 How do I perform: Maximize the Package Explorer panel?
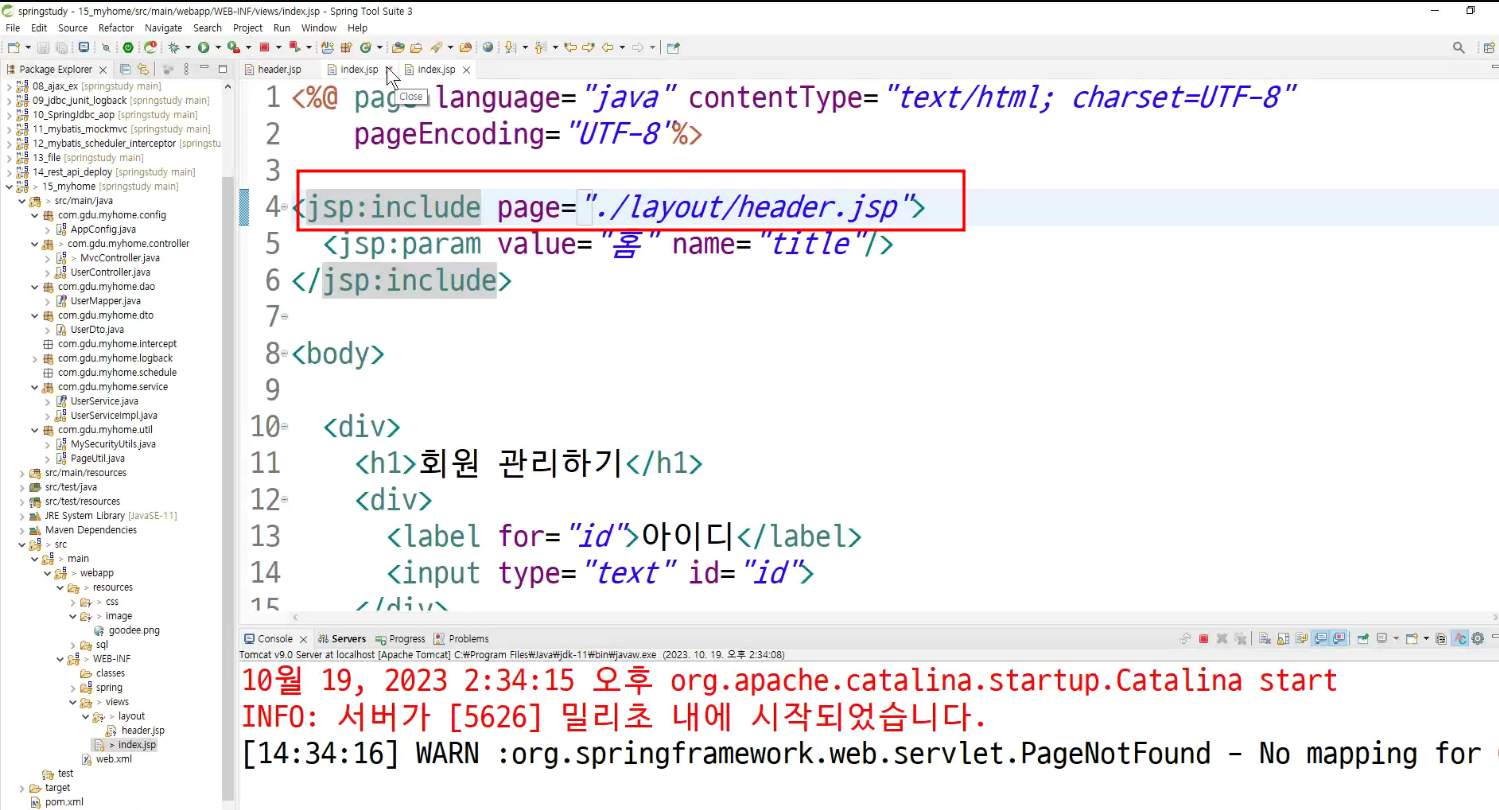(222, 69)
